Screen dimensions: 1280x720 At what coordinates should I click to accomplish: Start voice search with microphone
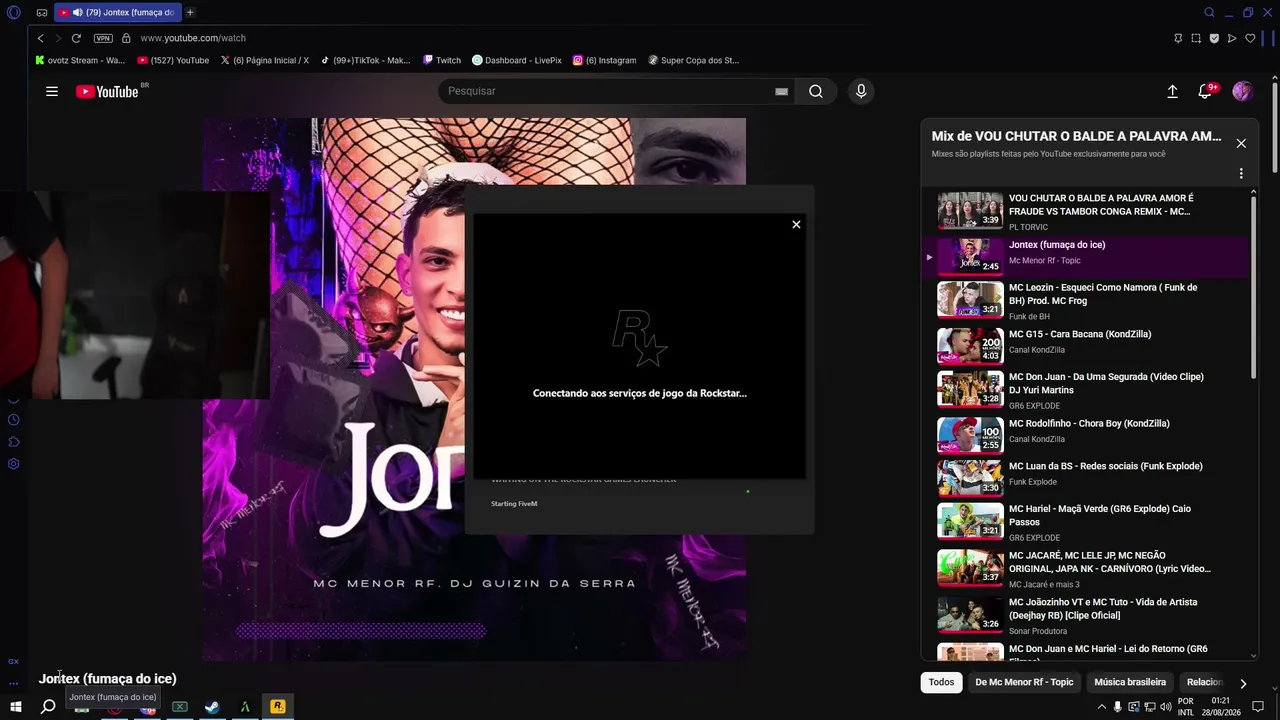pos(861,91)
